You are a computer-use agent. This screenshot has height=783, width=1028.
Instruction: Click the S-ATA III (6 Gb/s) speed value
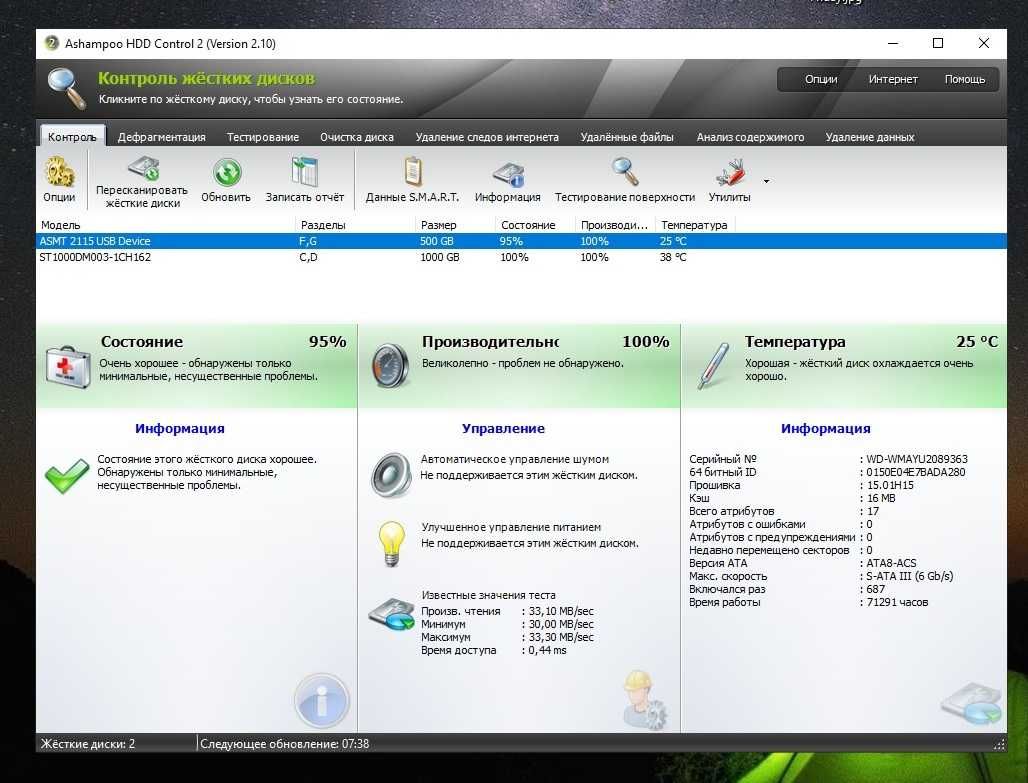[x=909, y=576]
